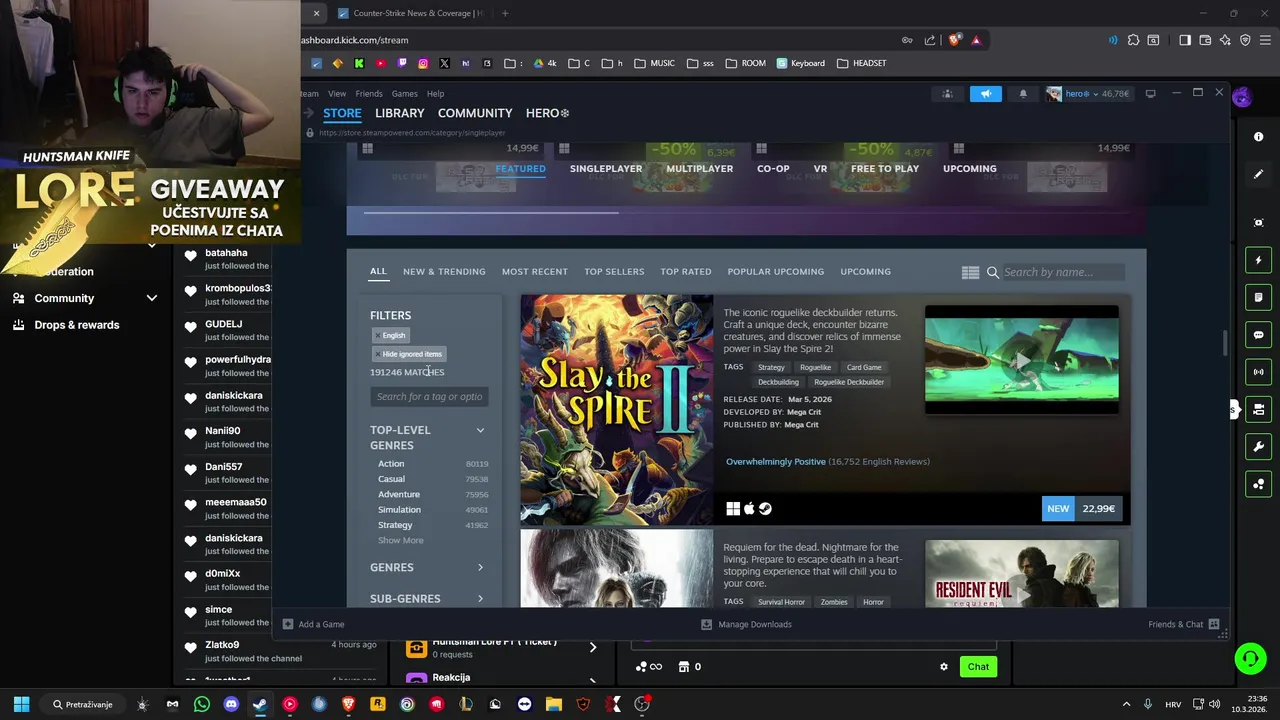This screenshot has height=720, width=1280.
Task: Open the YouTube bookmark icon
Action: point(380,63)
